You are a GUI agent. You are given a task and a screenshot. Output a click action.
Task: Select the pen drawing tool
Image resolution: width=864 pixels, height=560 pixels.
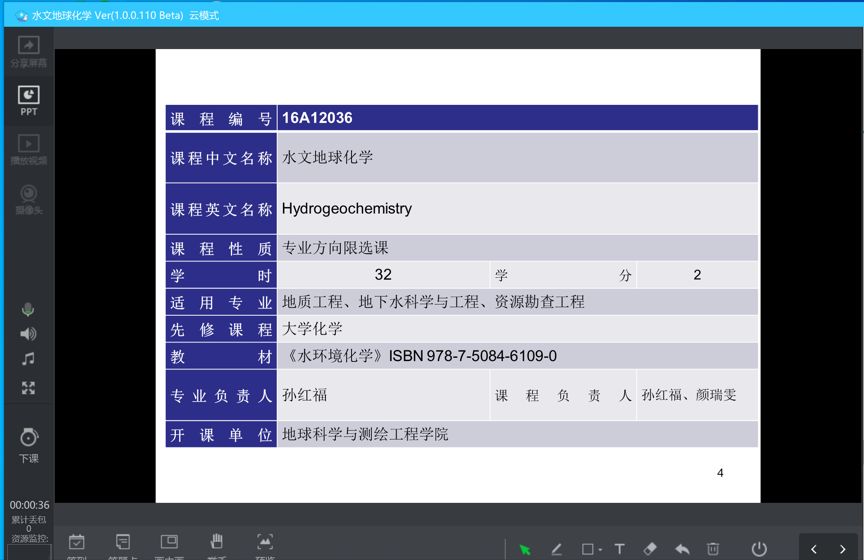tap(557, 549)
